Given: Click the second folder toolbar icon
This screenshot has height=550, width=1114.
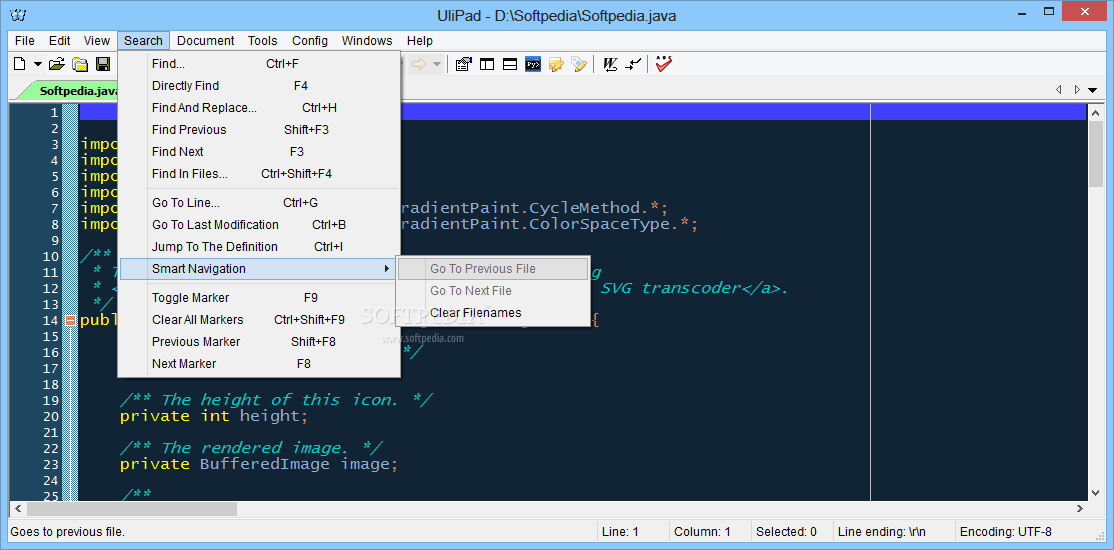Looking at the screenshot, I should (80, 65).
